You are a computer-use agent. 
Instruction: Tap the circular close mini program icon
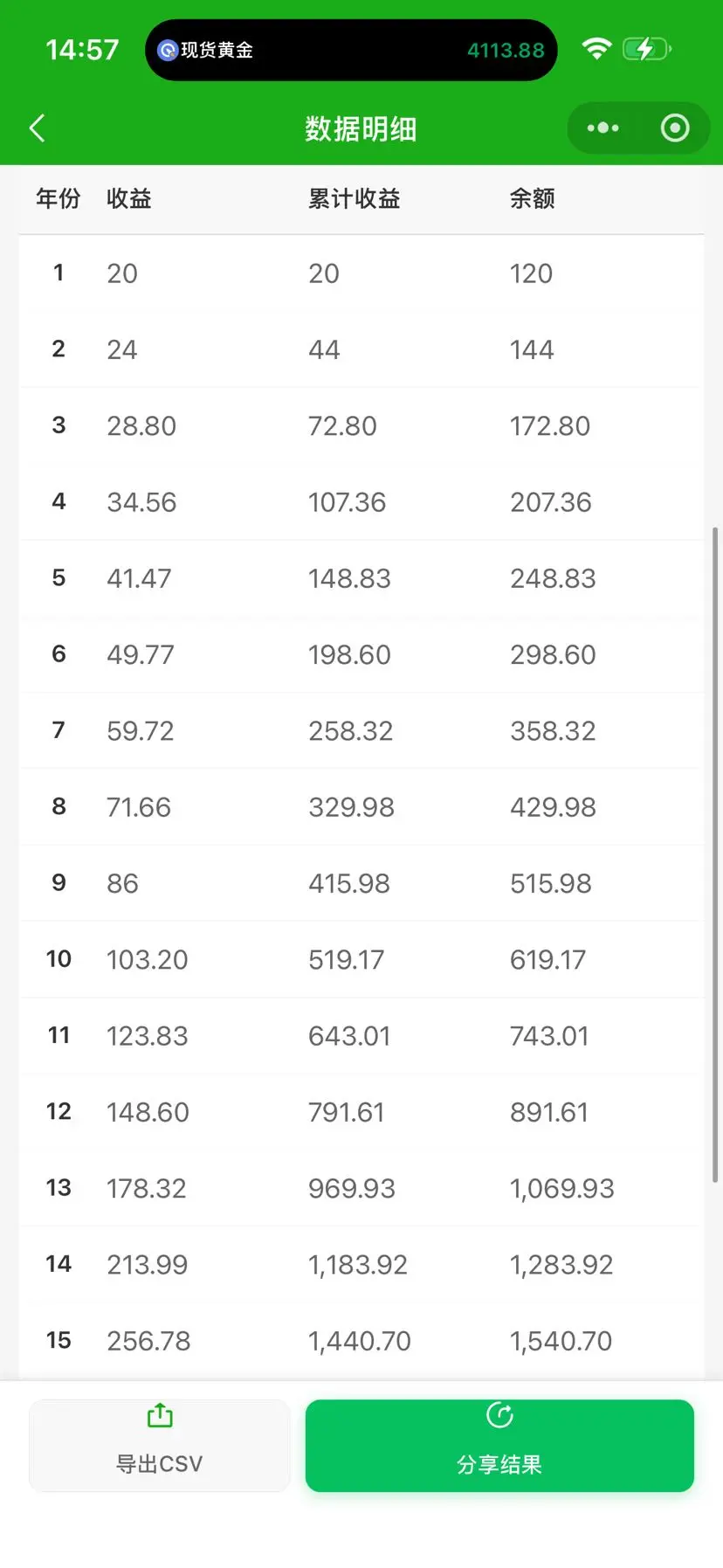click(x=675, y=128)
